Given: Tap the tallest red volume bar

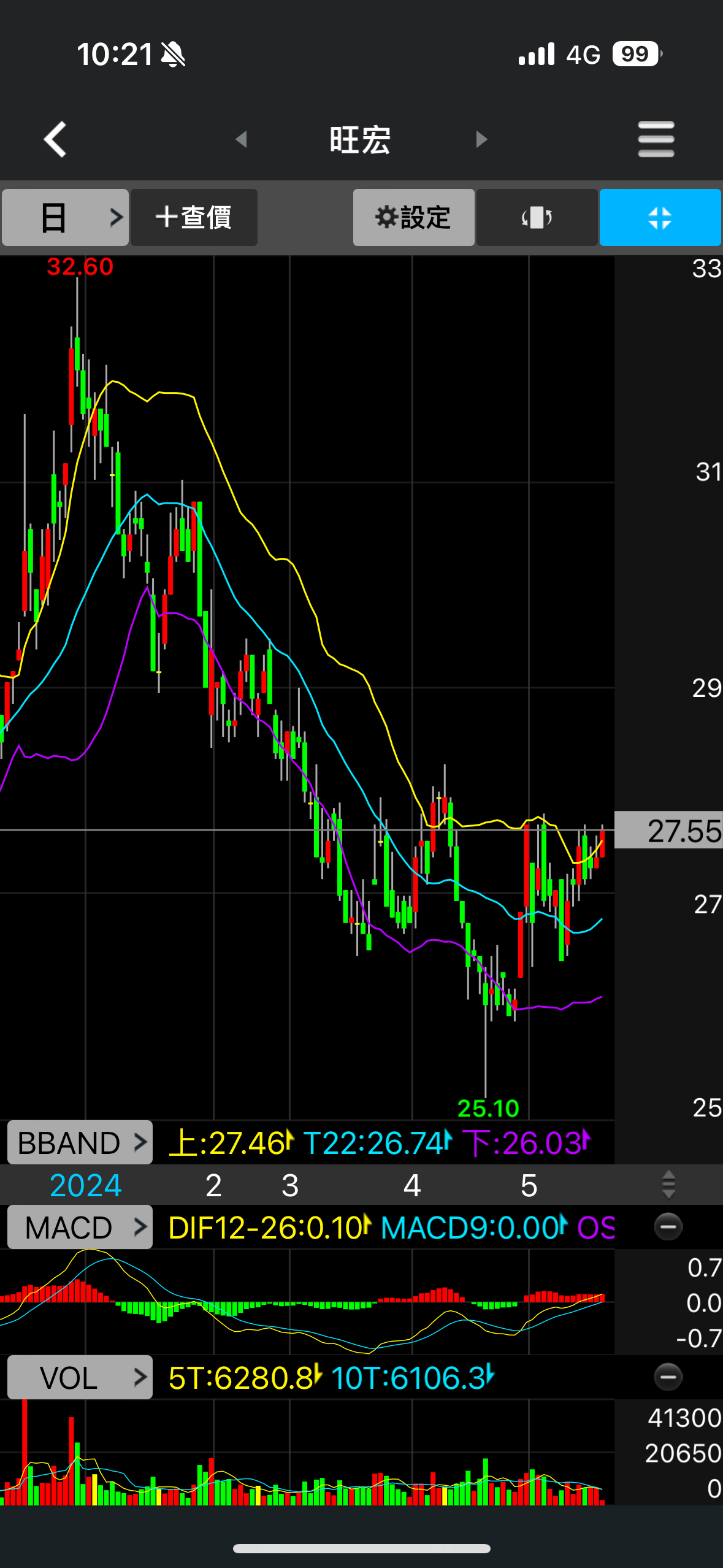Looking at the screenshot, I should 25,1452.
